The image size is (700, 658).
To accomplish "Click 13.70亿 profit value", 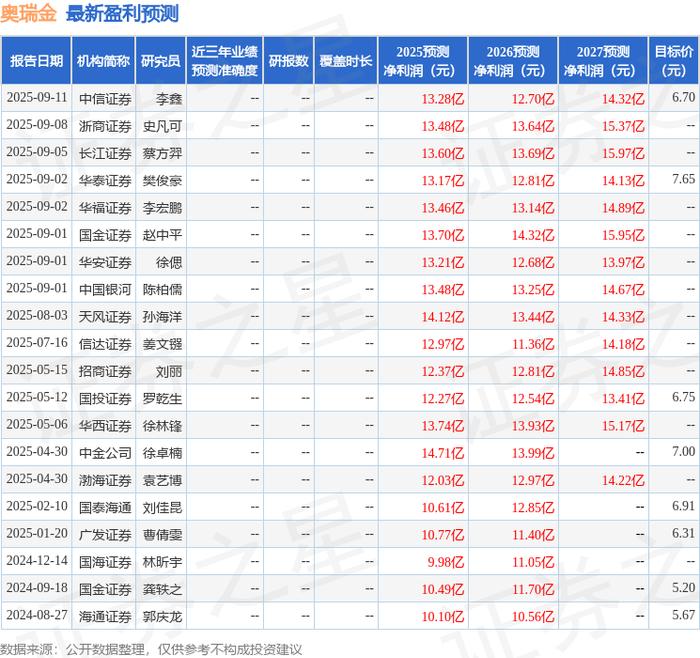I will [443, 235].
